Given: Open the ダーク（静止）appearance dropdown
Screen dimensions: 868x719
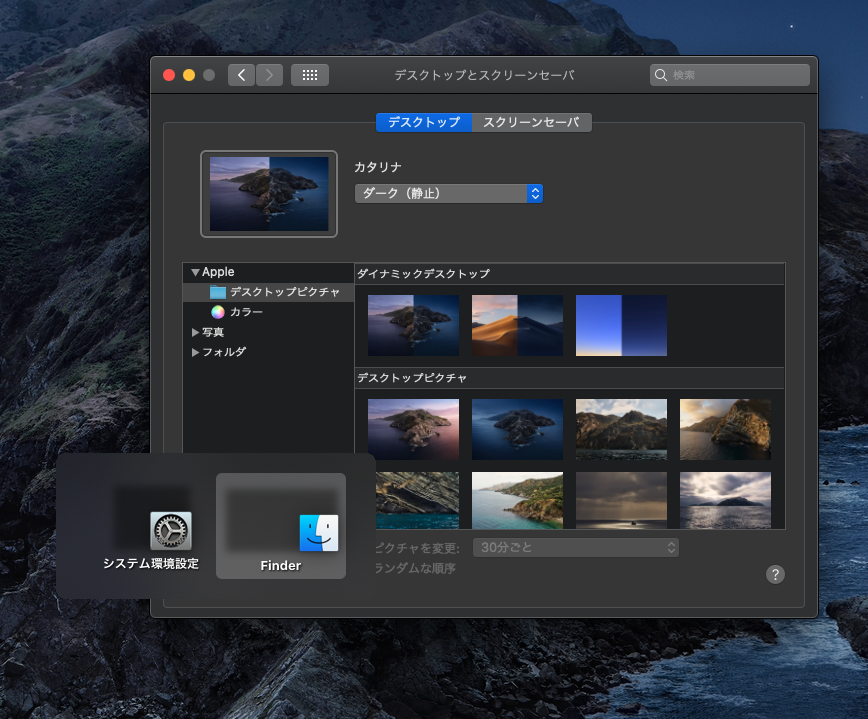Looking at the screenshot, I should (x=448, y=193).
